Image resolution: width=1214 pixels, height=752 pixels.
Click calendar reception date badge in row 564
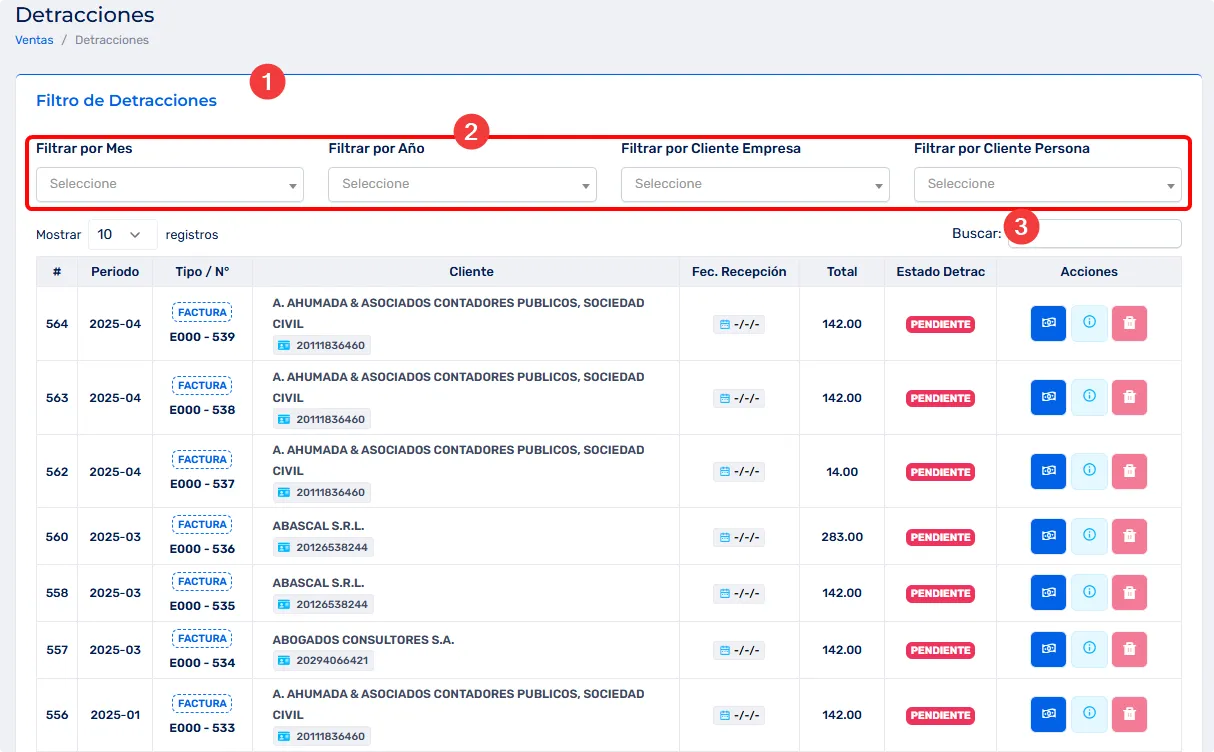coord(739,325)
